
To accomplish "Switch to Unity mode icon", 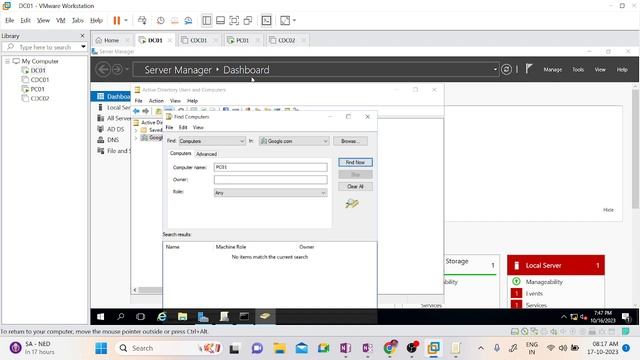I will 248,20.
